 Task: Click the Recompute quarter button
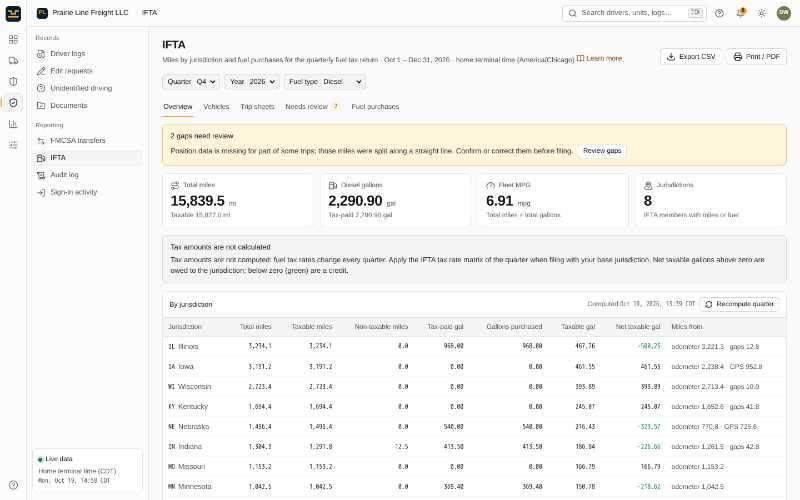tap(739, 304)
